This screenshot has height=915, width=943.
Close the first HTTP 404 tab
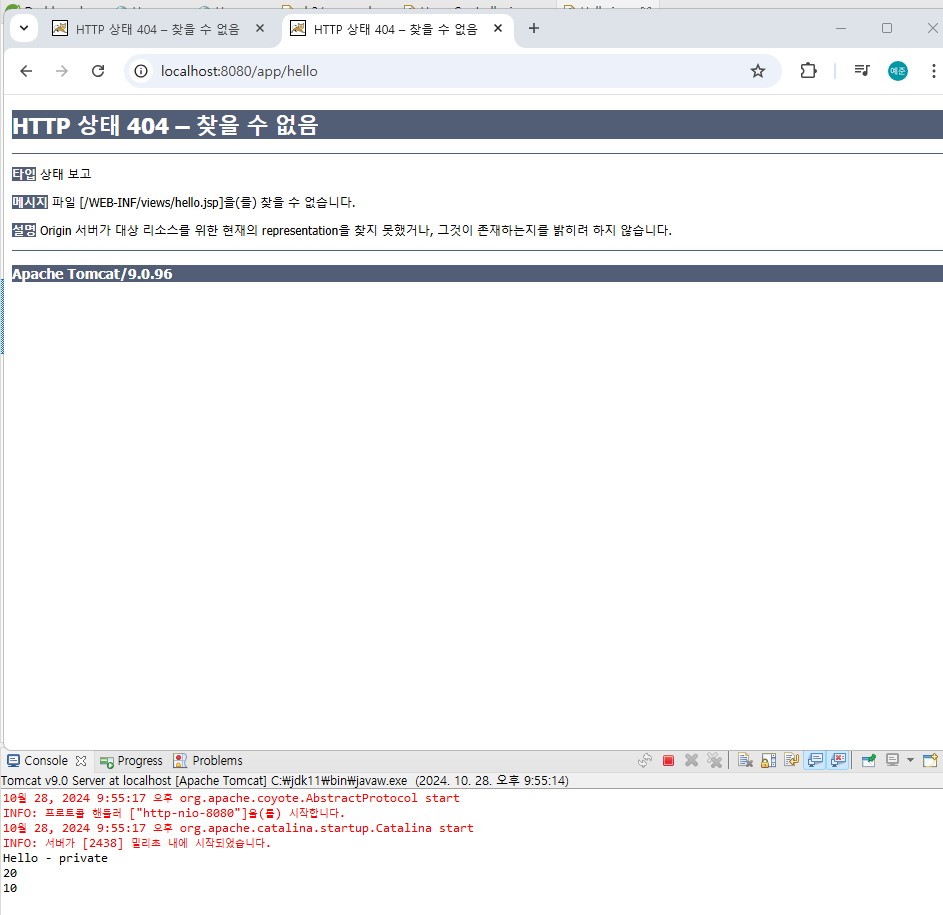click(x=260, y=28)
